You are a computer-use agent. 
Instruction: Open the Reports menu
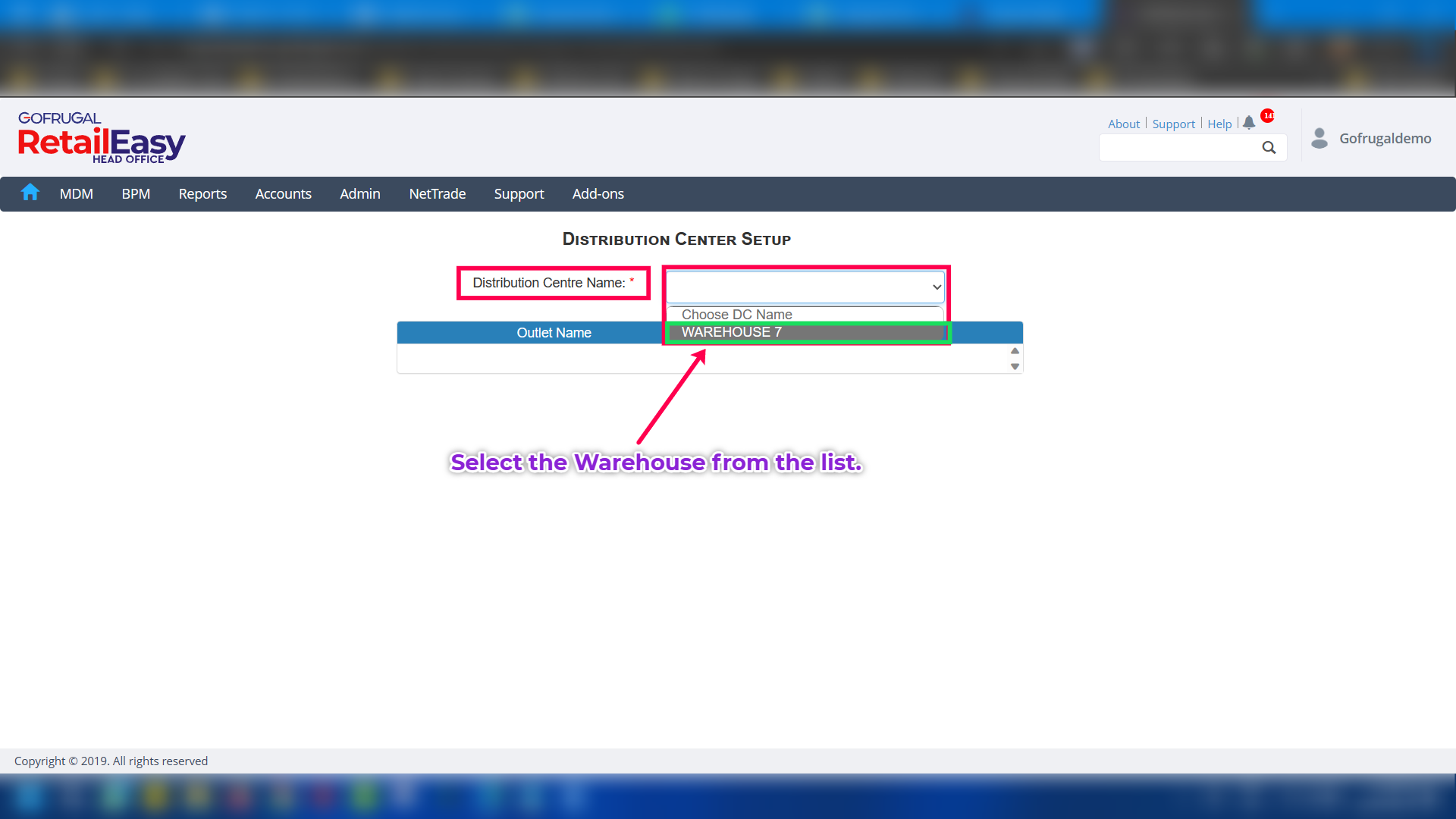click(x=202, y=194)
